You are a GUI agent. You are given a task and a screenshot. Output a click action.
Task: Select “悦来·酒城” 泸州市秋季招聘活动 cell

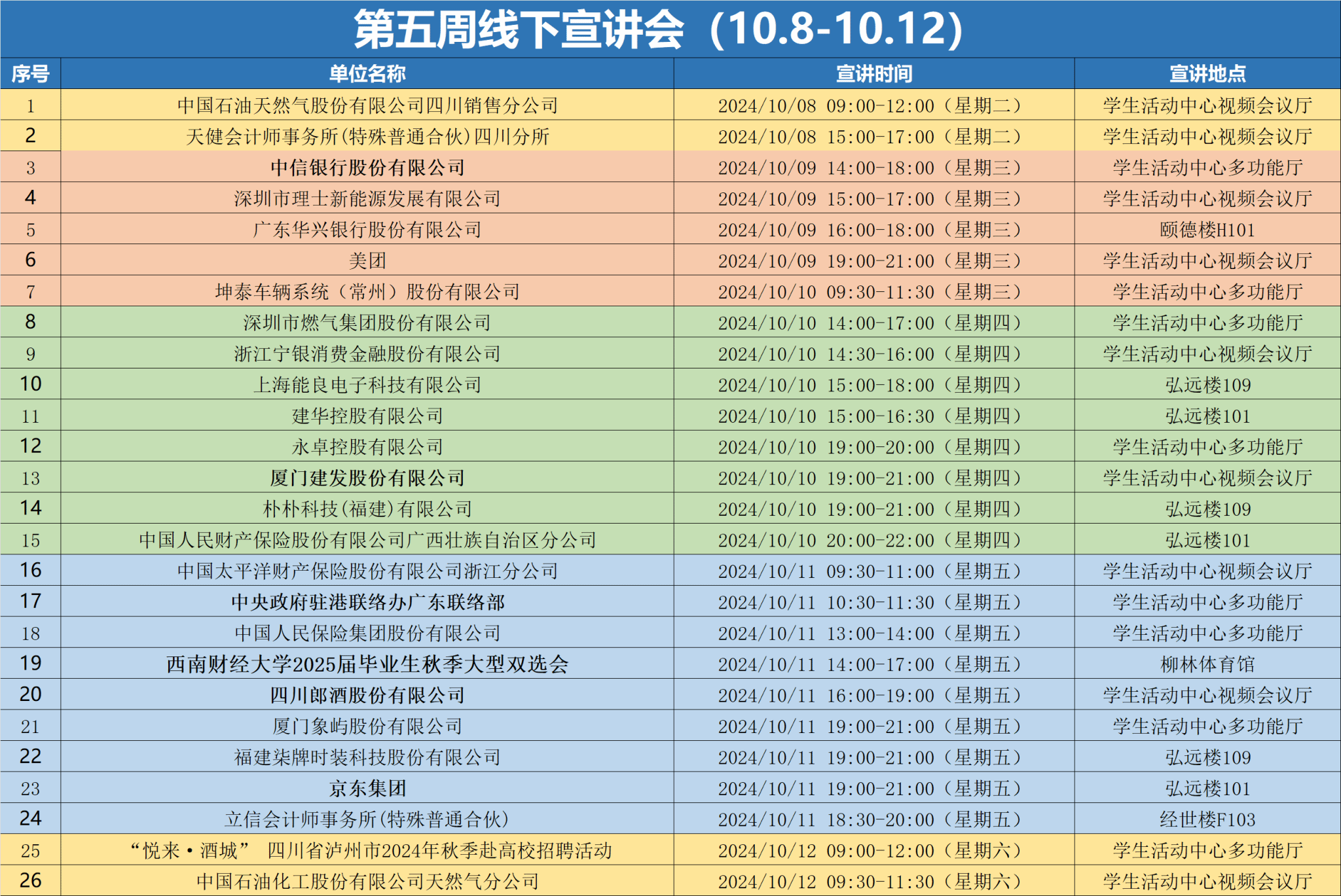coord(367,850)
